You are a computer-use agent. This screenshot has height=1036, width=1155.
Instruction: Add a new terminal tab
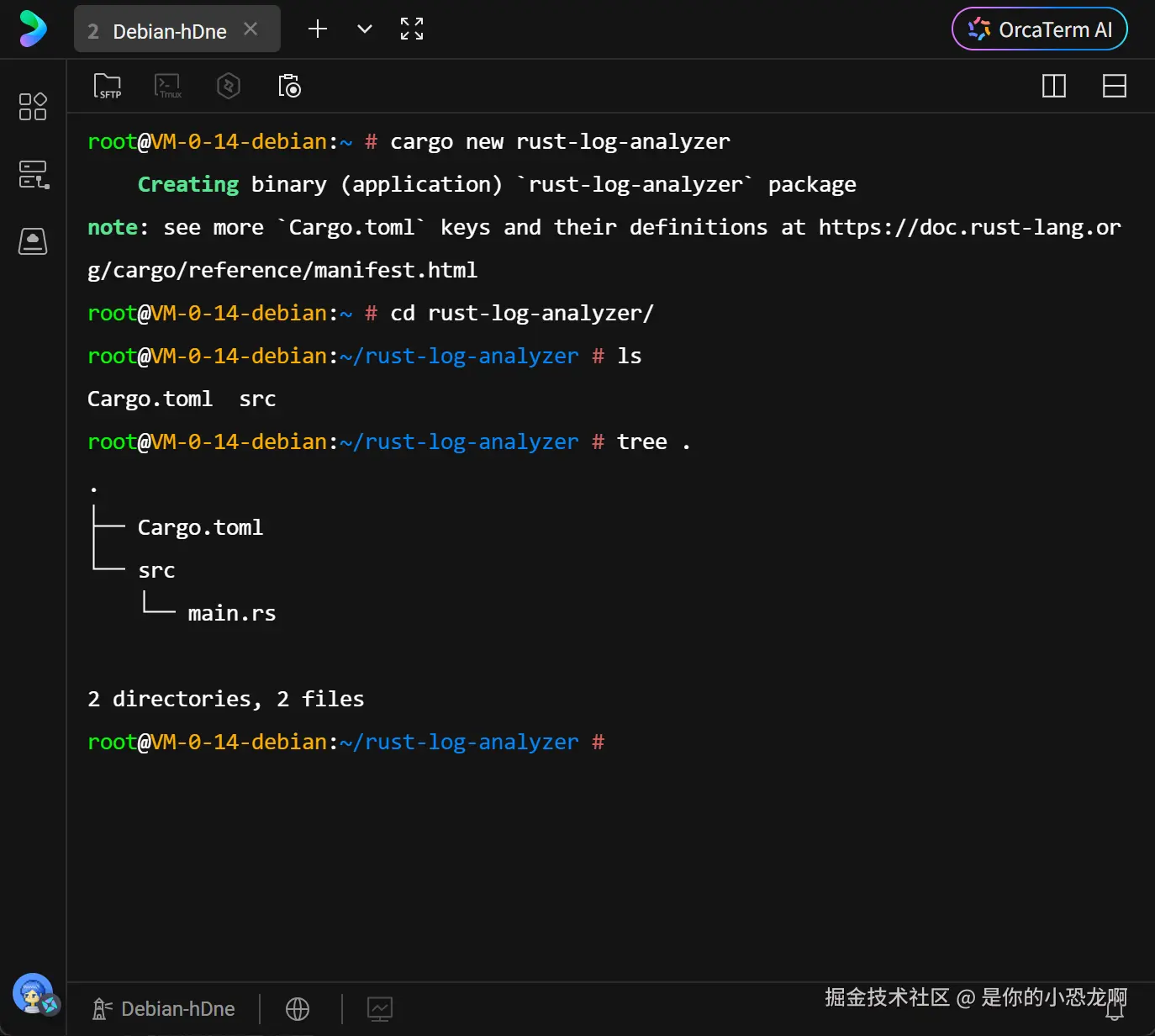pyautogui.click(x=318, y=29)
